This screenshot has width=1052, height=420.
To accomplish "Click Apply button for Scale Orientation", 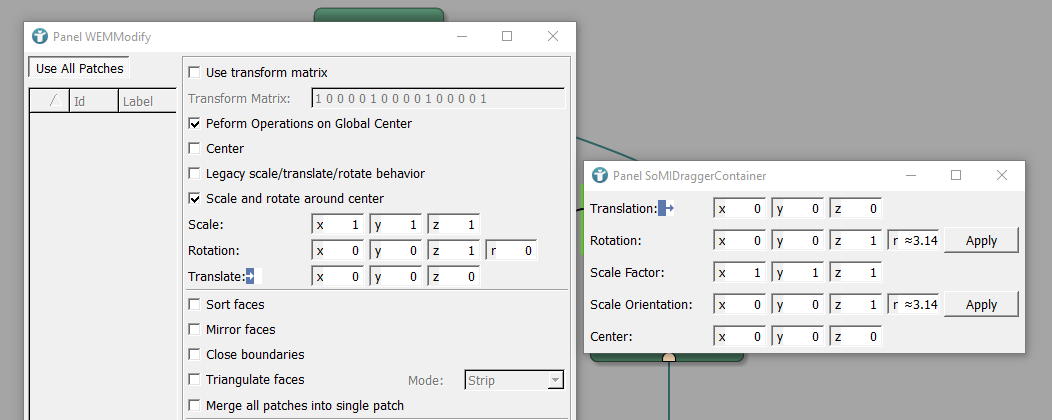I will (981, 305).
